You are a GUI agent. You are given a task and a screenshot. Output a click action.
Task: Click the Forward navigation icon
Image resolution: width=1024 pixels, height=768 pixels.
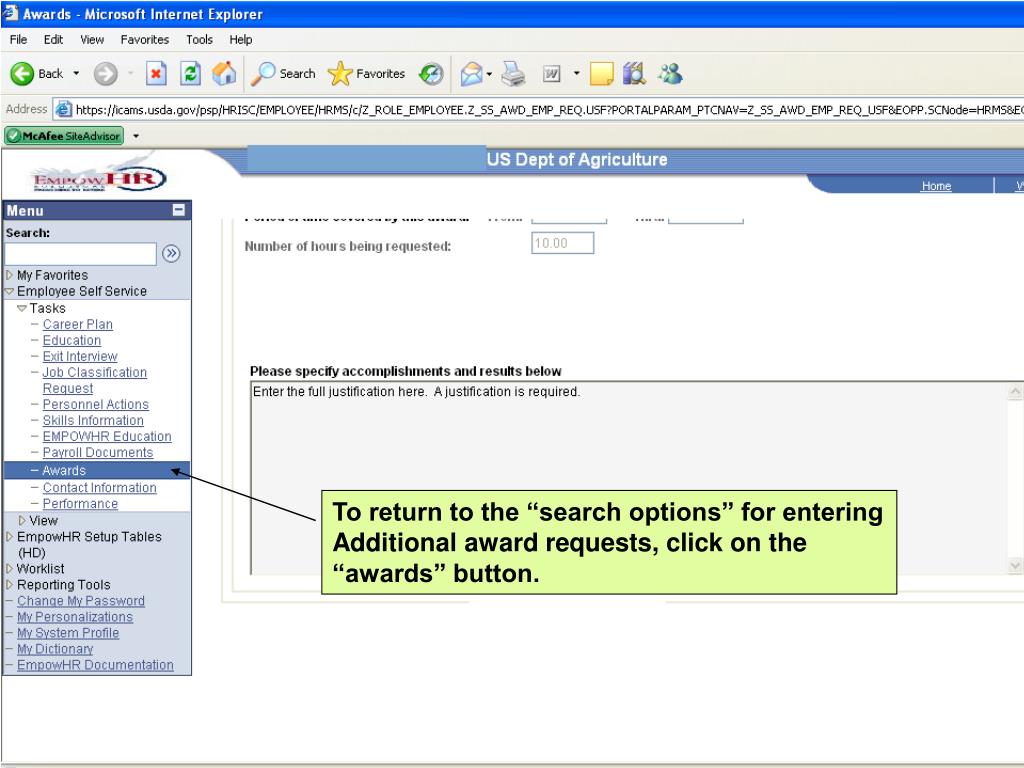(104, 74)
